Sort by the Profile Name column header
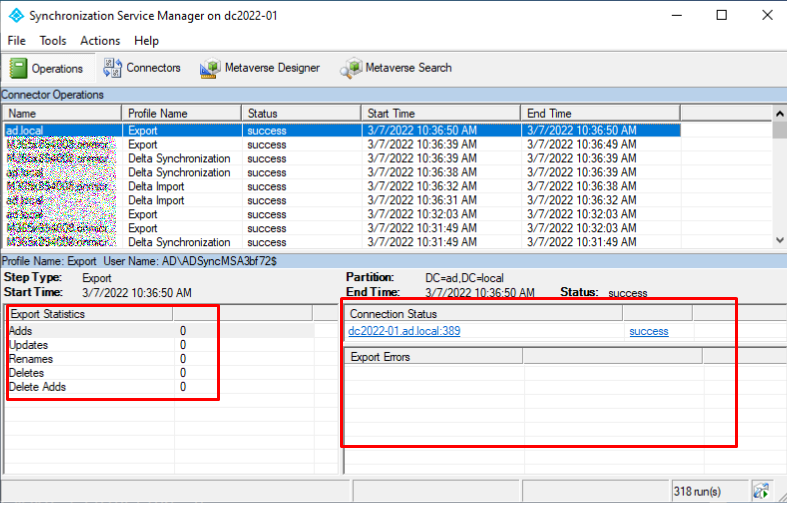This screenshot has width=787, height=506. pyautogui.click(x=180, y=113)
